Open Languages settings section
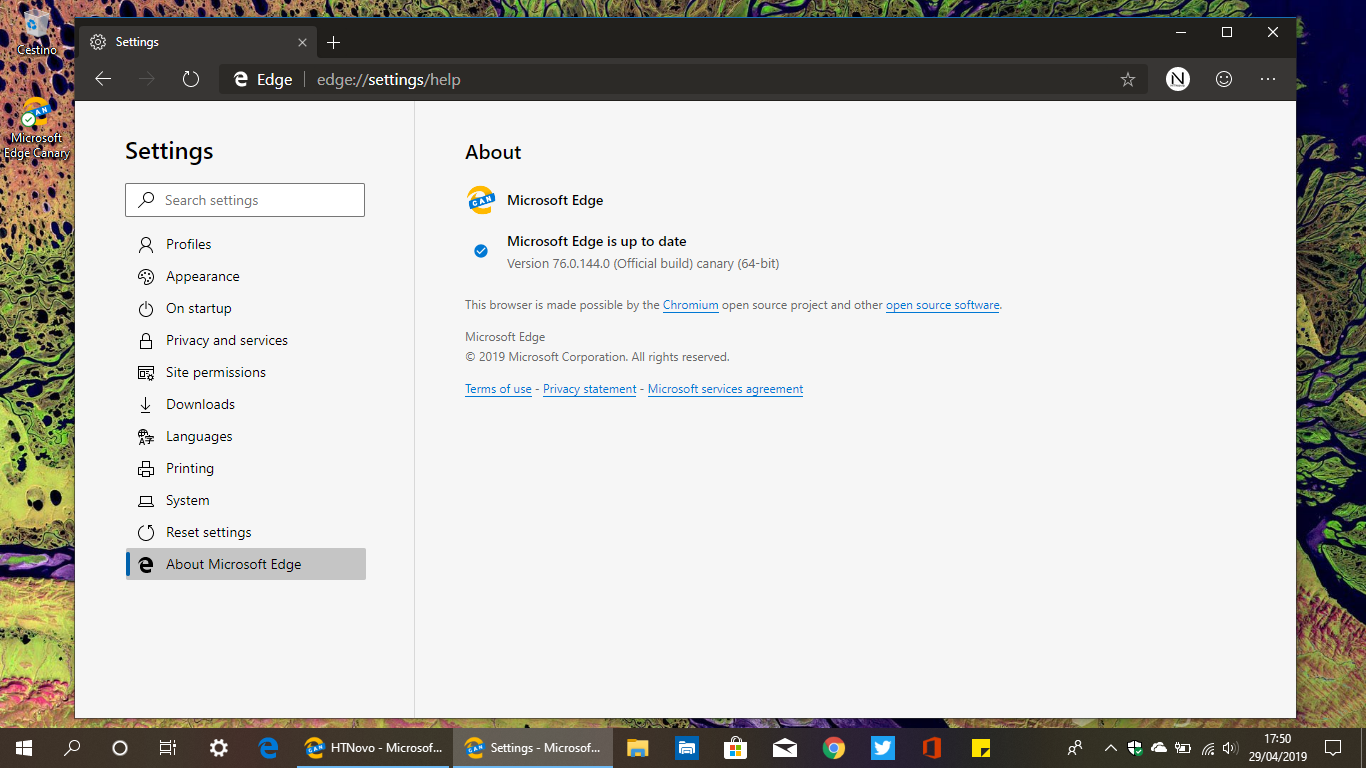 tap(245, 436)
